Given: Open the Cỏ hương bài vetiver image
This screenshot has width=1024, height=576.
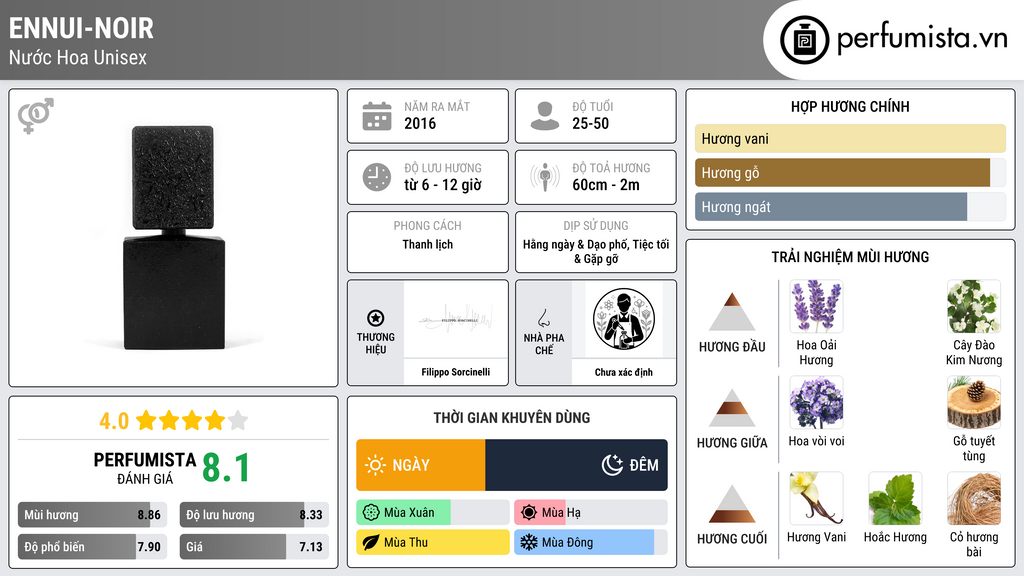Looking at the screenshot, I should pyautogui.click(x=974, y=498).
